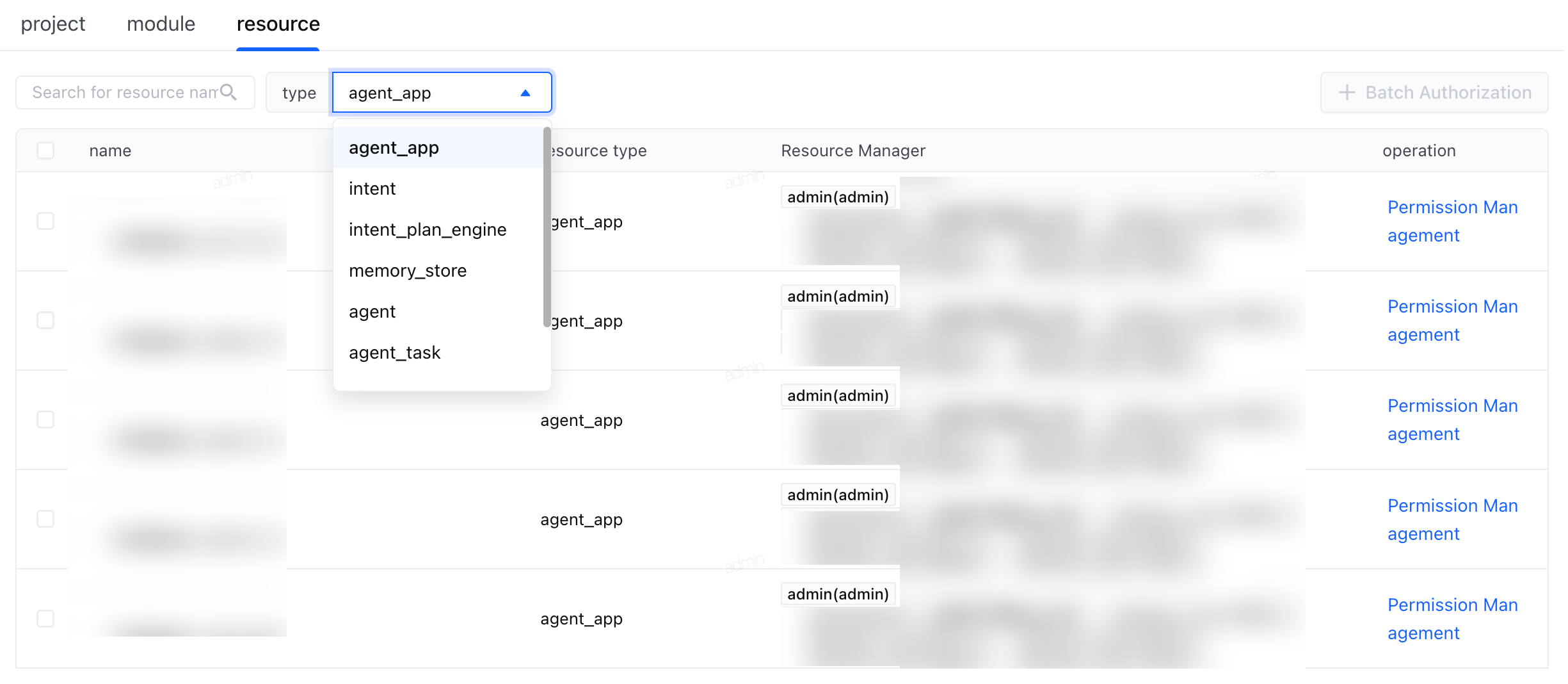1568x684 pixels.
Task: Open Permission Management for the third row
Action: [1453, 420]
